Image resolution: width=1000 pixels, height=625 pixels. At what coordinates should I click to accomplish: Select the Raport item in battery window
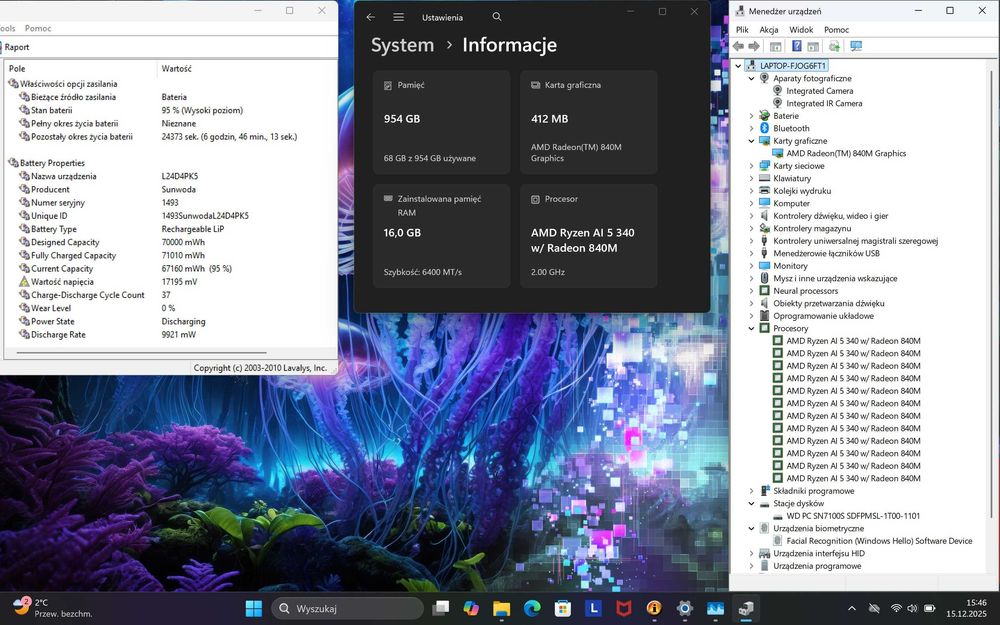point(17,47)
